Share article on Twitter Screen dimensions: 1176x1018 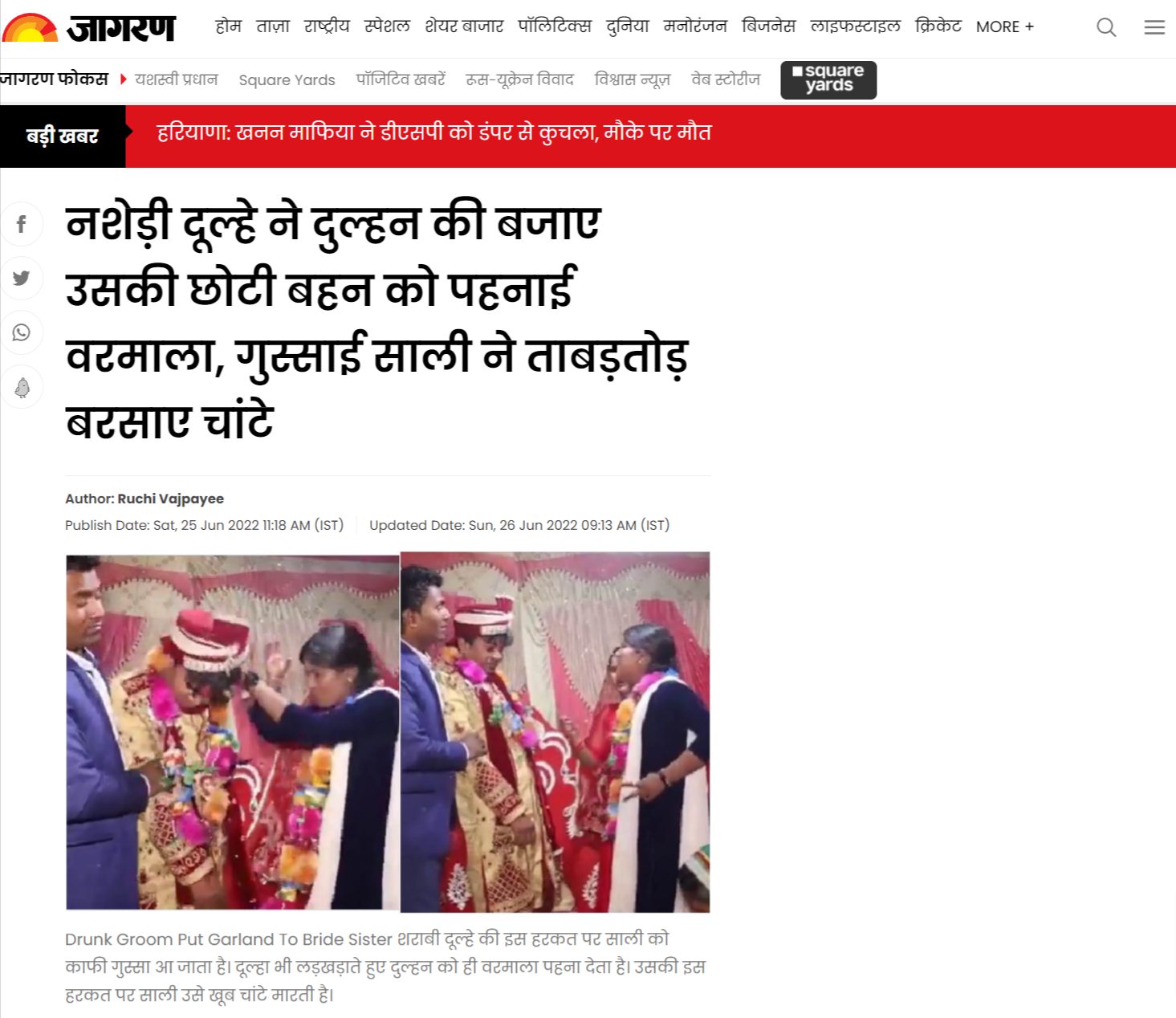click(x=22, y=278)
